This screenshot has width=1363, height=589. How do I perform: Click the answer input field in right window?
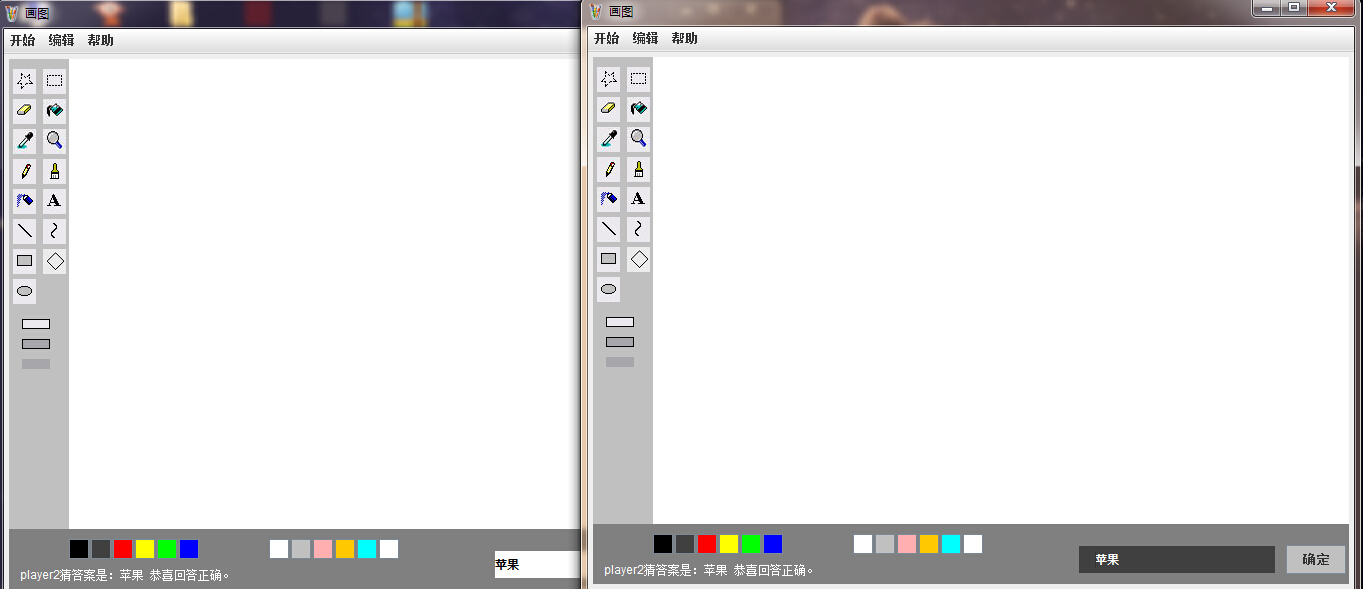click(x=1177, y=559)
